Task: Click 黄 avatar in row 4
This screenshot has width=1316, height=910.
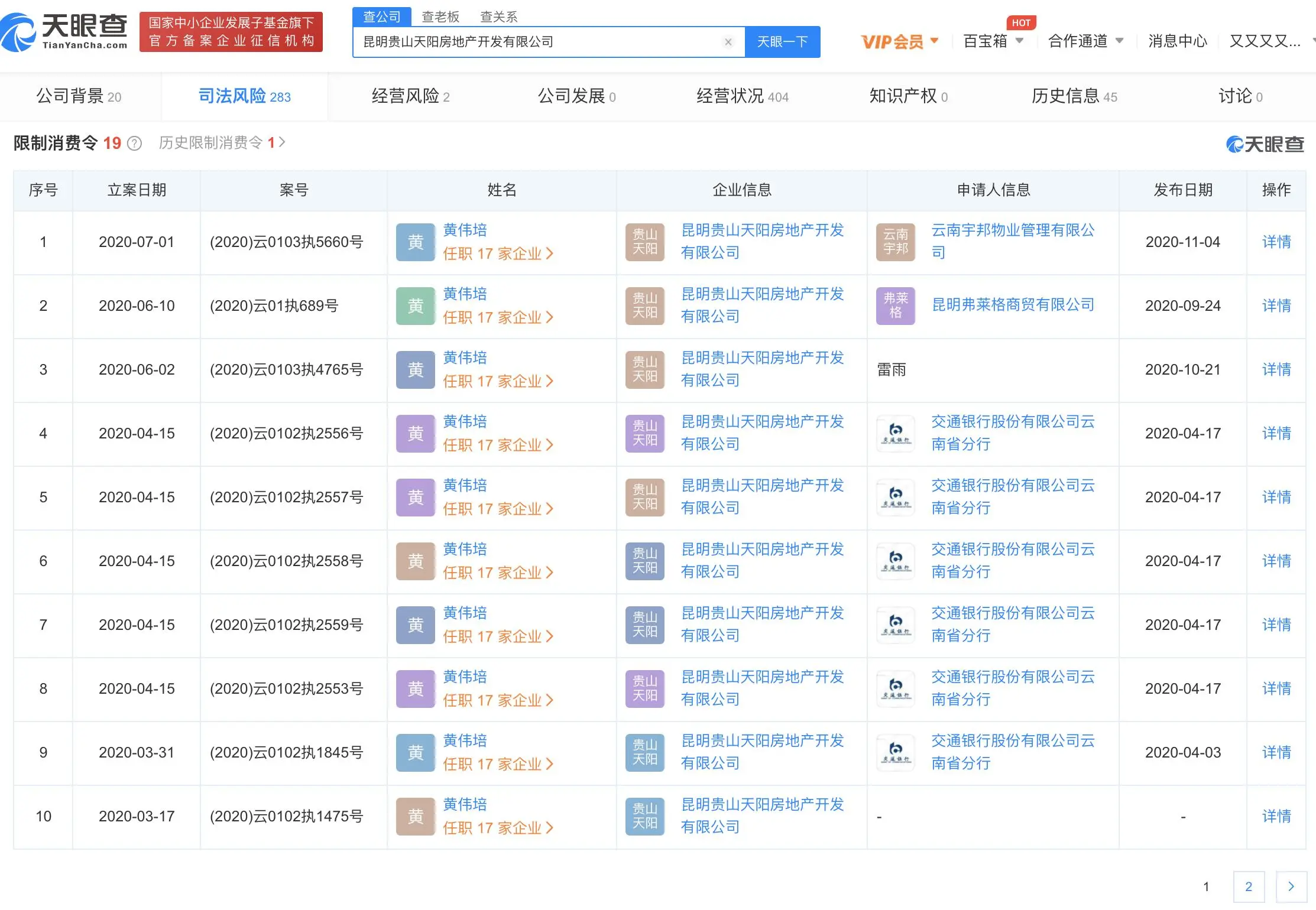Action: (x=416, y=434)
